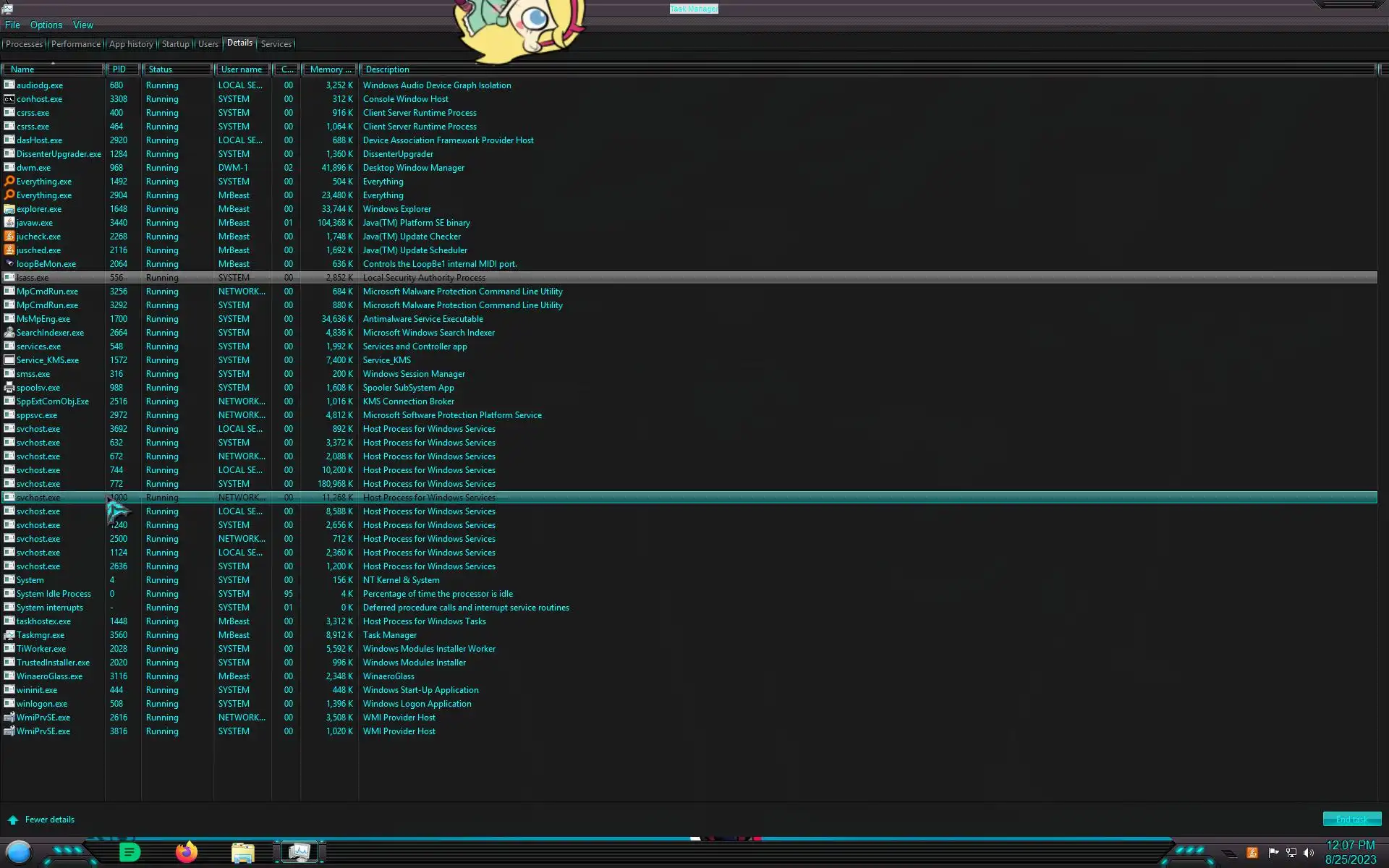Sort by the User name column header
Screen dimensions: 1389x868
242,69
